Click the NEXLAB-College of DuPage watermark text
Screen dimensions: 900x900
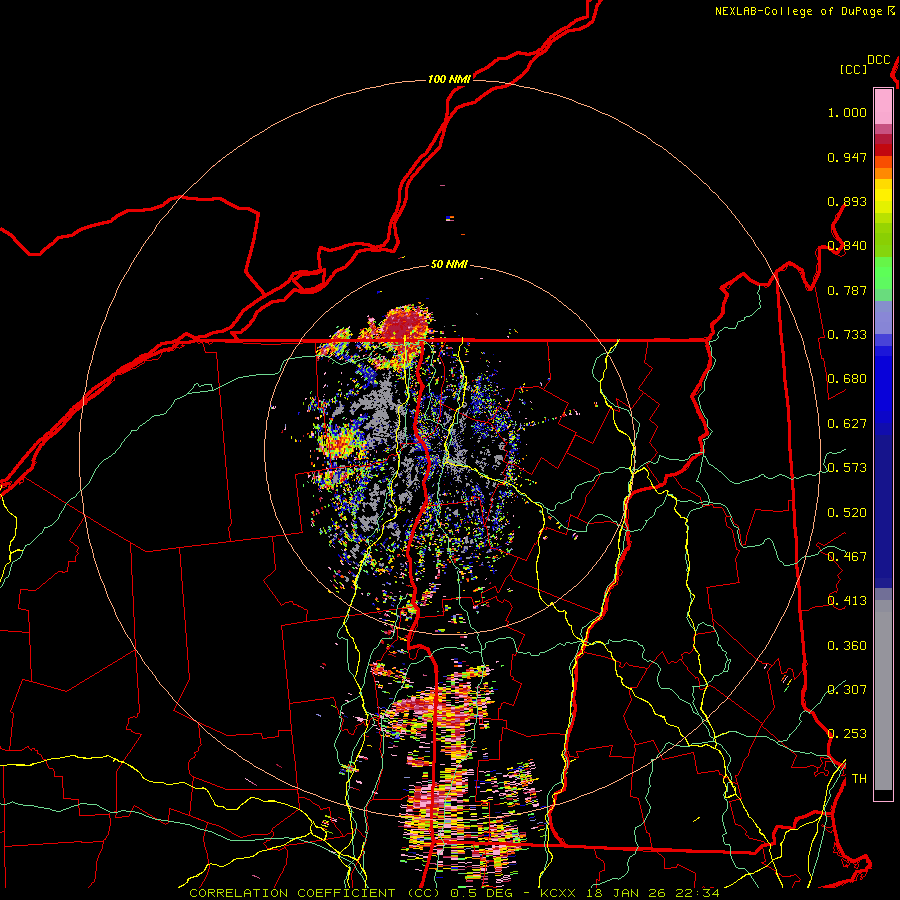[799, 11]
